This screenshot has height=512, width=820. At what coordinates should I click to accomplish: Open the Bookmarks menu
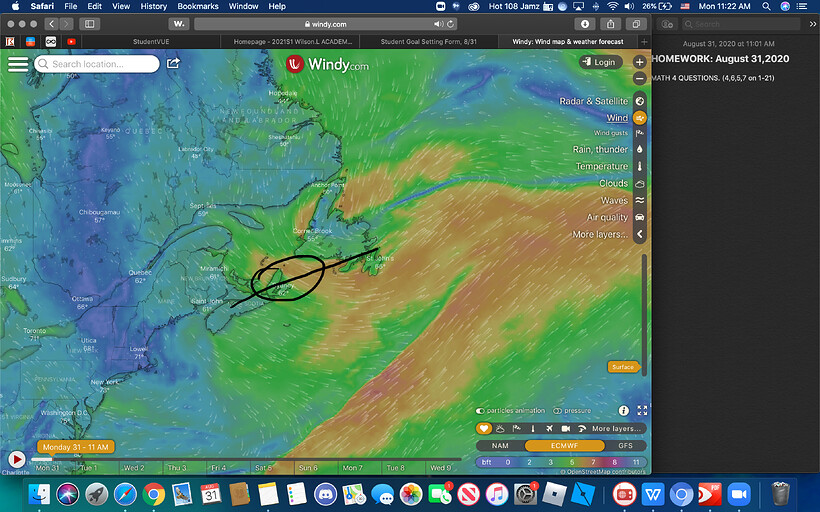click(198, 6)
